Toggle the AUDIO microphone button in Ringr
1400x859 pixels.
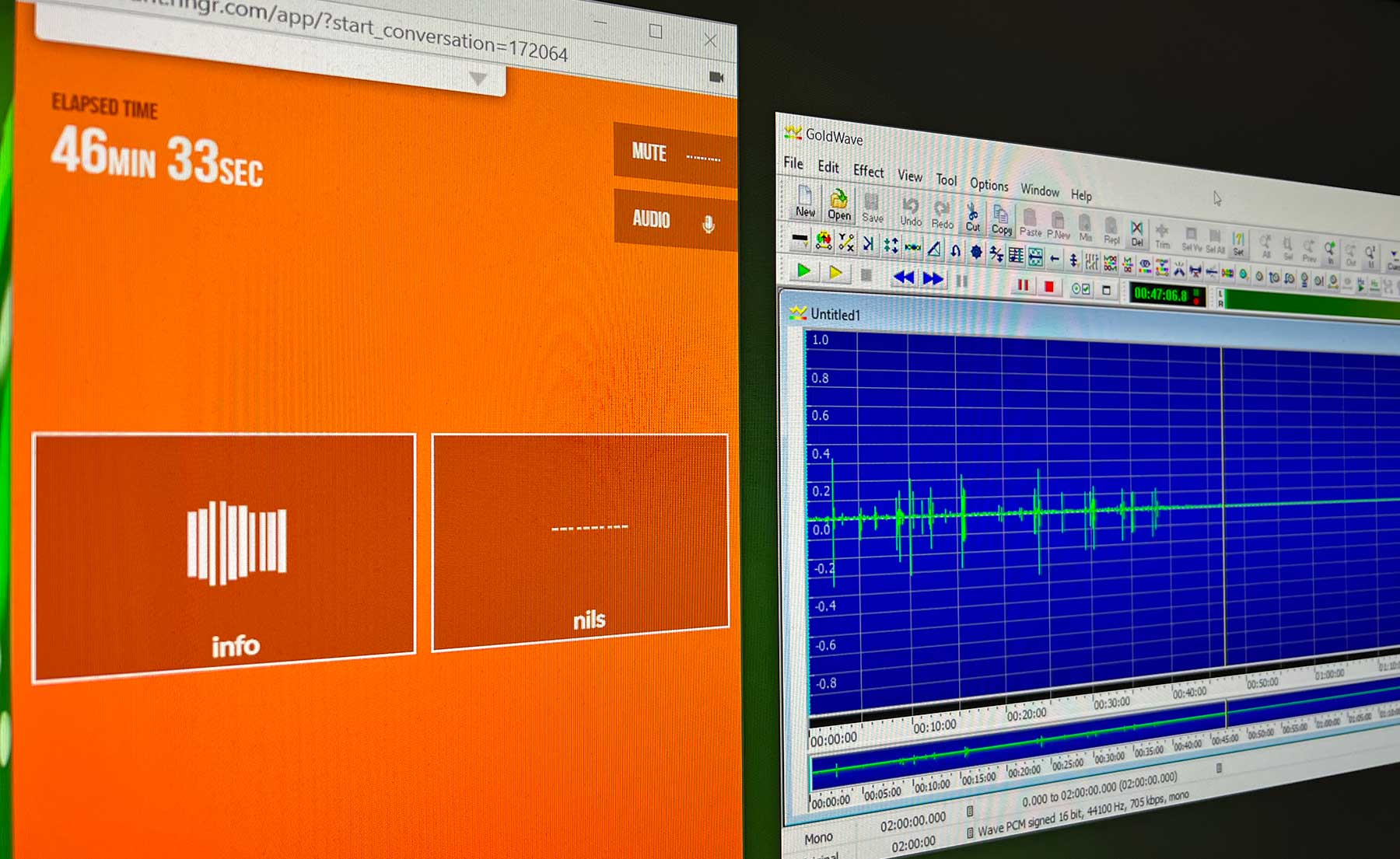click(x=674, y=220)
